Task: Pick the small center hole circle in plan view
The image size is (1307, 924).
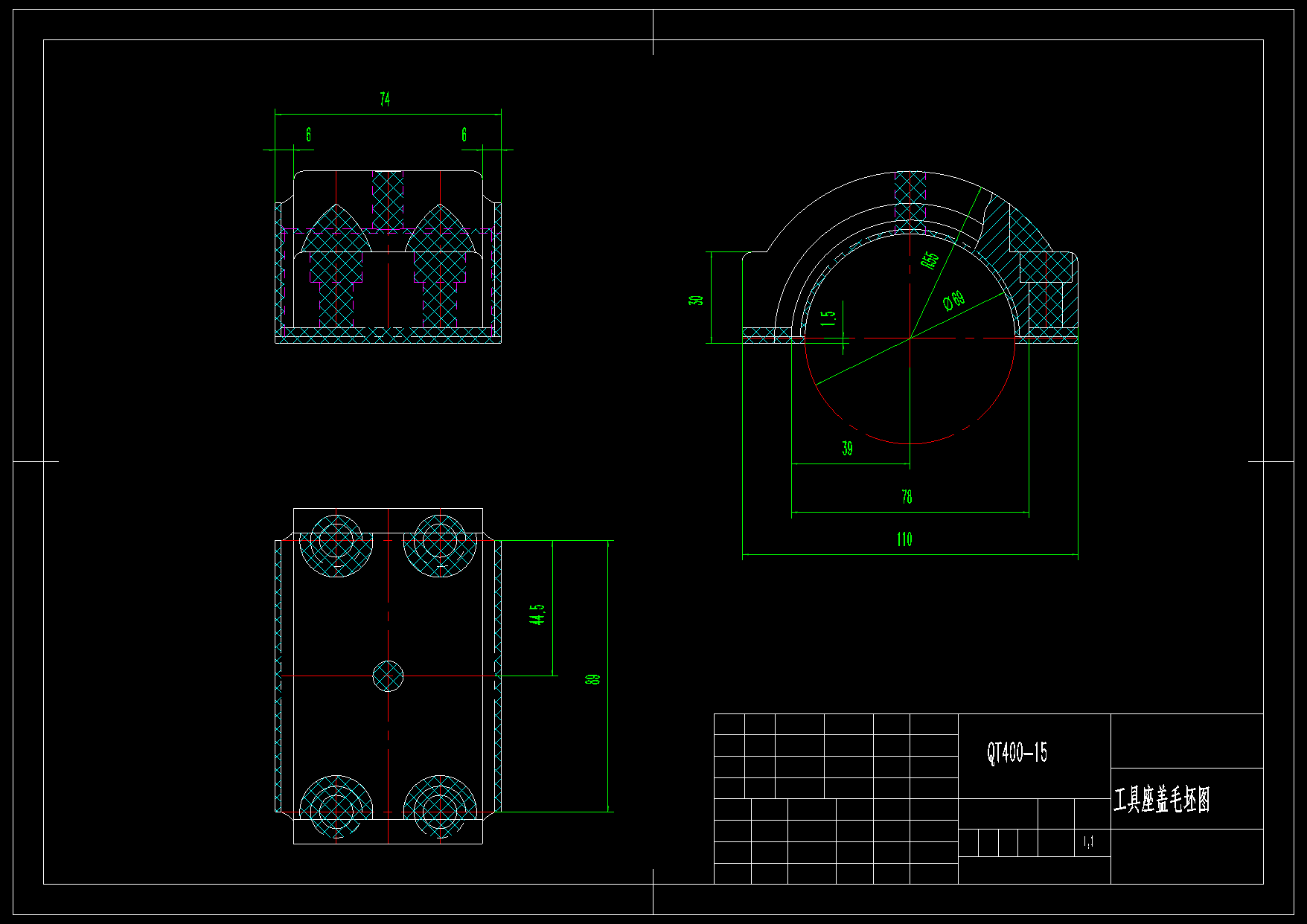Action: pyautogui.click(x=388, y=676)
